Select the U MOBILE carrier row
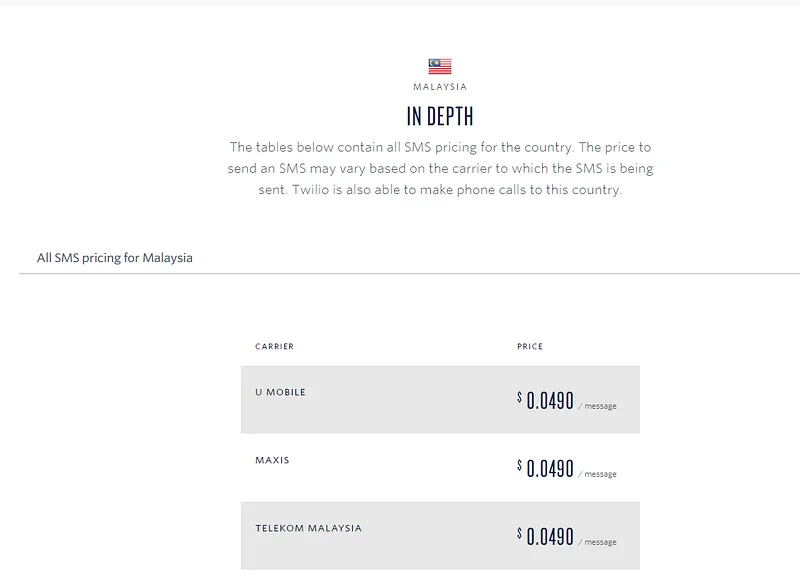Screen dimensions: 800x583 440,399
